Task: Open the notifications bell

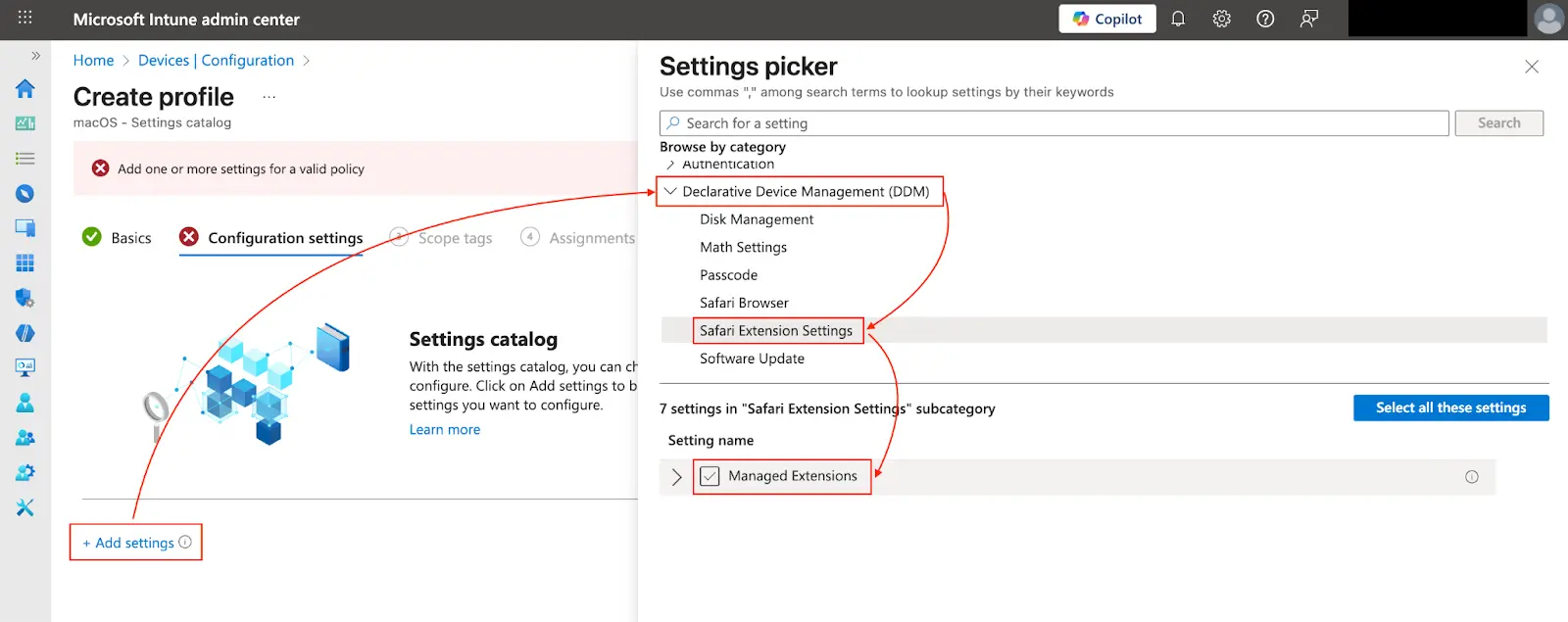Action: [1178, 19]
